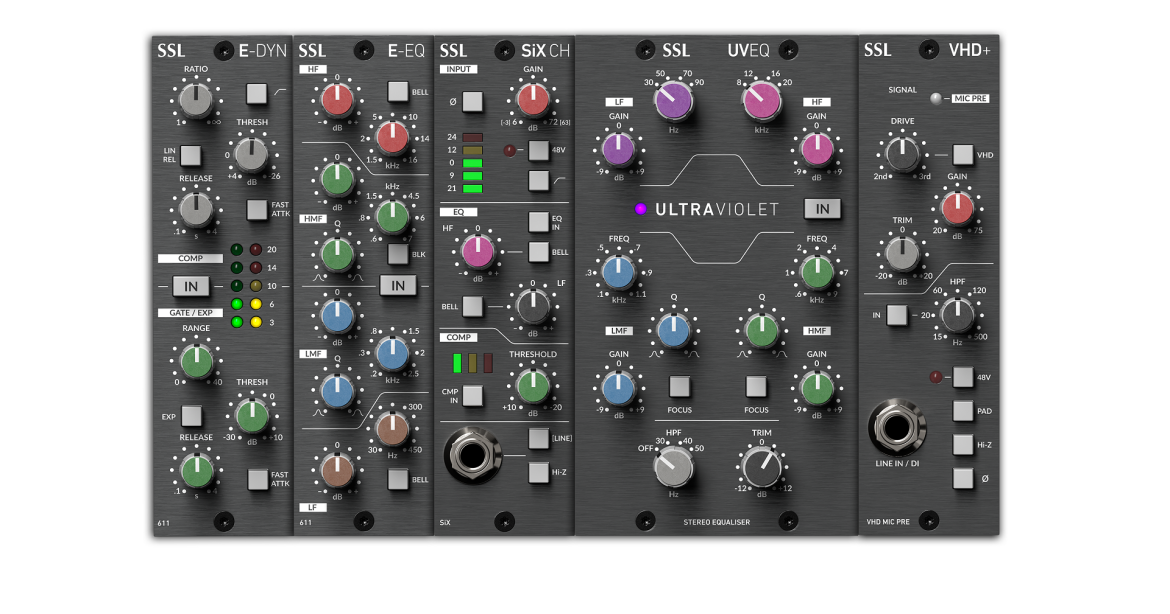Viewport: 1170px width, 614px height.
Task: Click the red HF kHz frequency knob on E-EQ
Action: (x=392, y=137)
